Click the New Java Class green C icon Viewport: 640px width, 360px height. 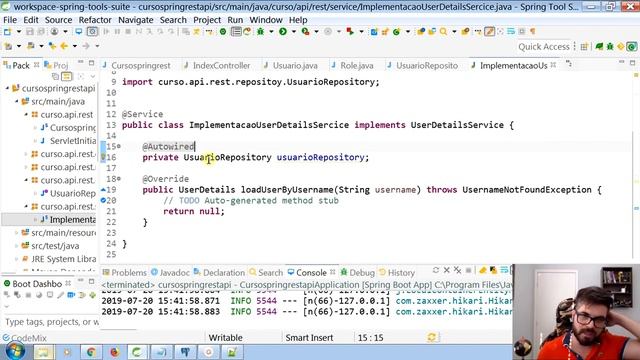point(396,31)
